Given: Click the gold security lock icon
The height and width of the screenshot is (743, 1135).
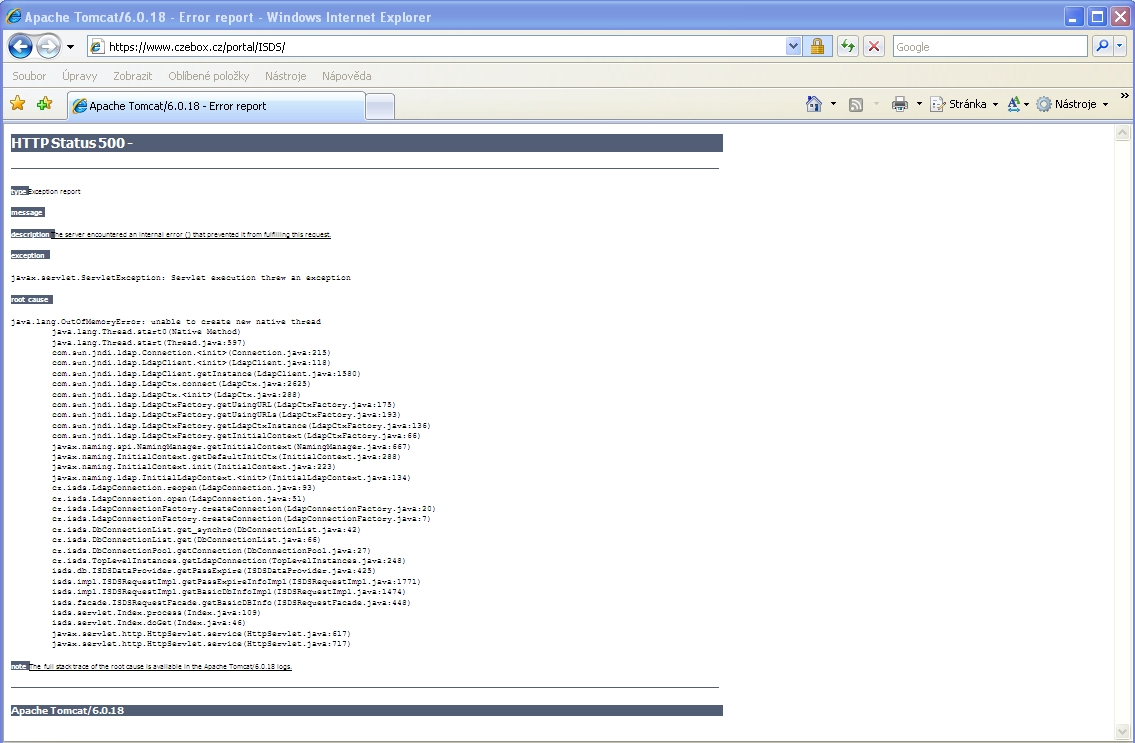Looking at the screenshot, I should pos(817,46).
